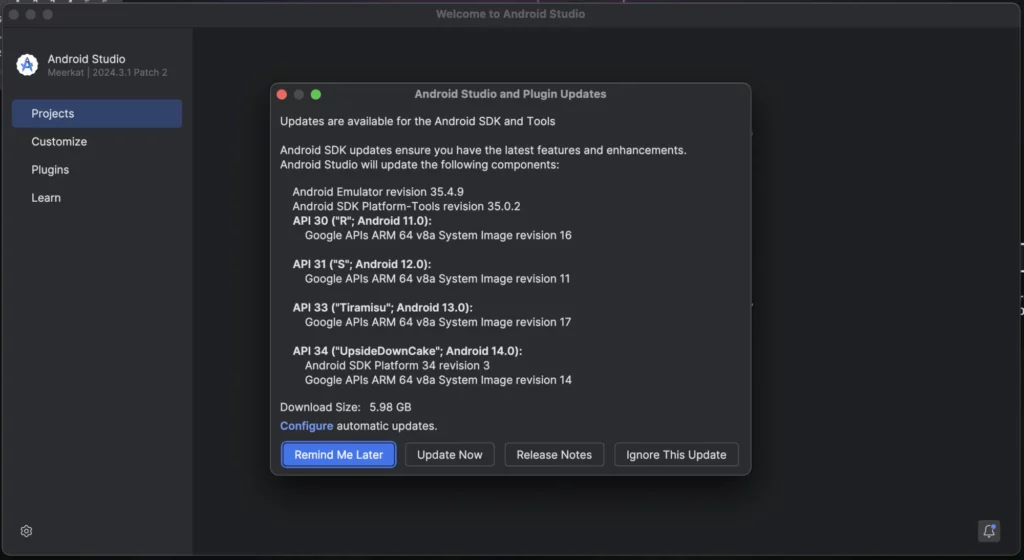Select the Projects tab in sidebar
Screen dimensions: 1024x560
(97, 114)
